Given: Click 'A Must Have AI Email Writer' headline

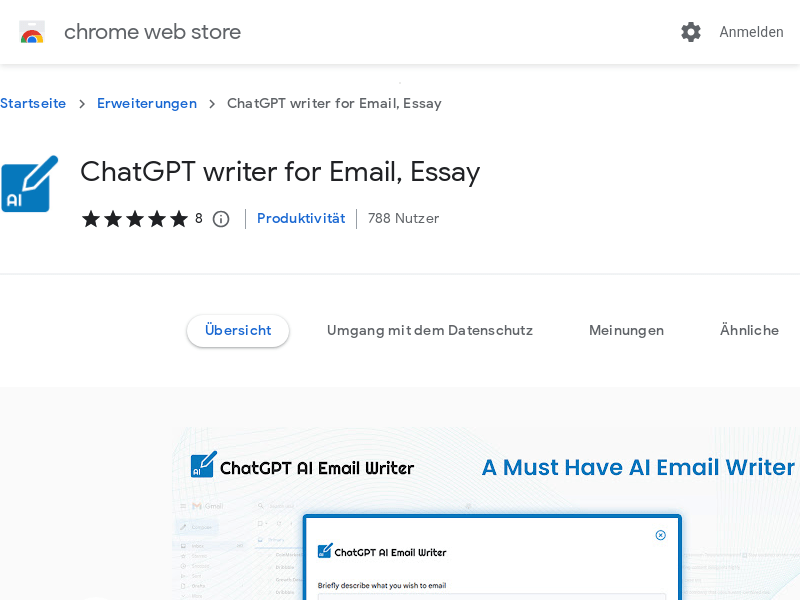Looking at the screenshot, I should pos(638,467).
